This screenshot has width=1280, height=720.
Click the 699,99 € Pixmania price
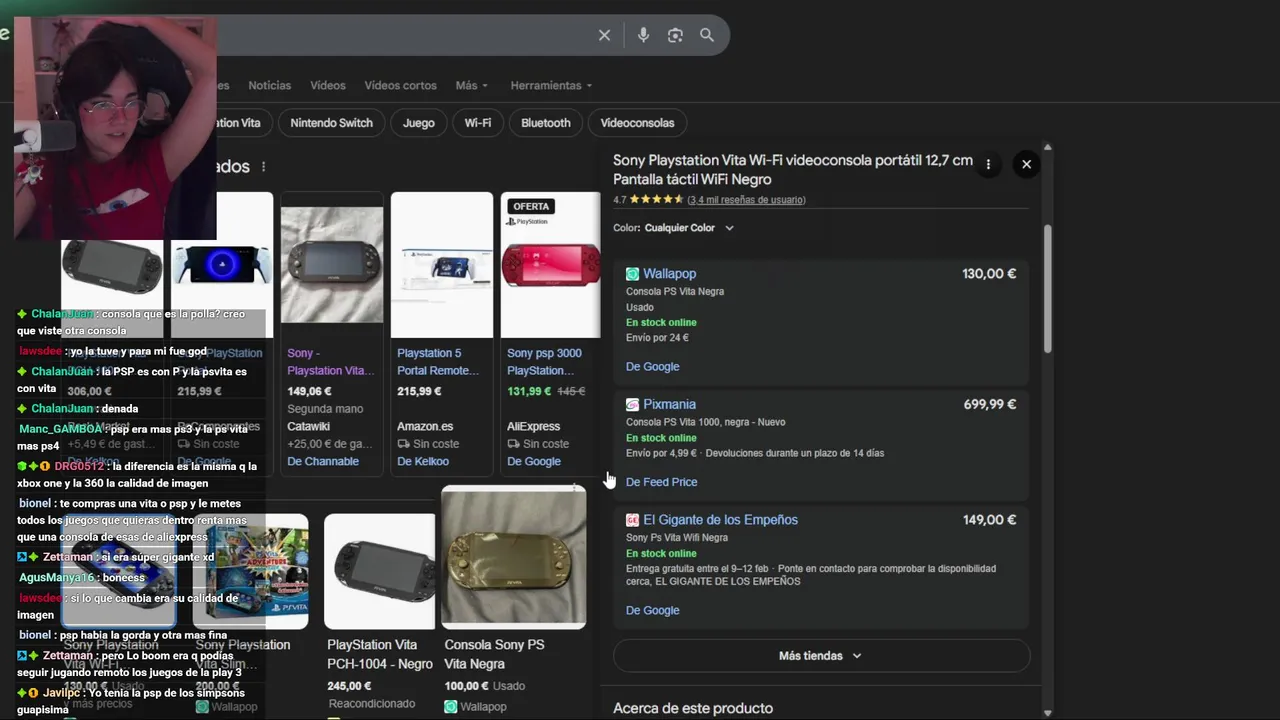pos(989,405)
